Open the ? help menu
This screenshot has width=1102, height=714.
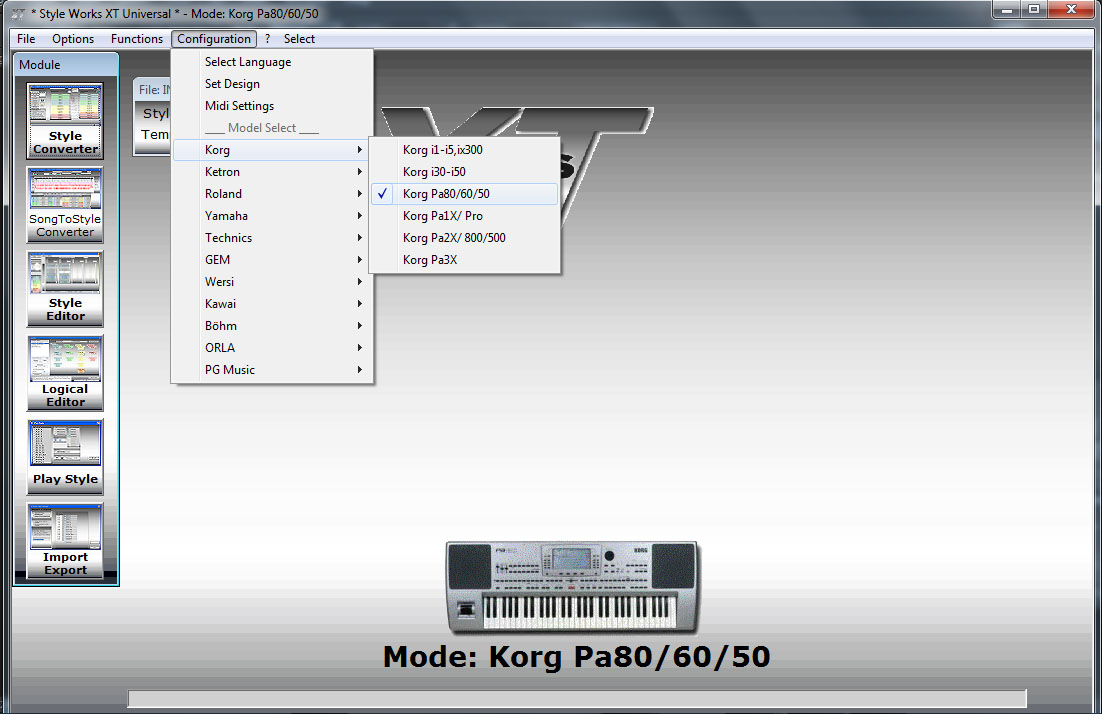coord(267,39)
